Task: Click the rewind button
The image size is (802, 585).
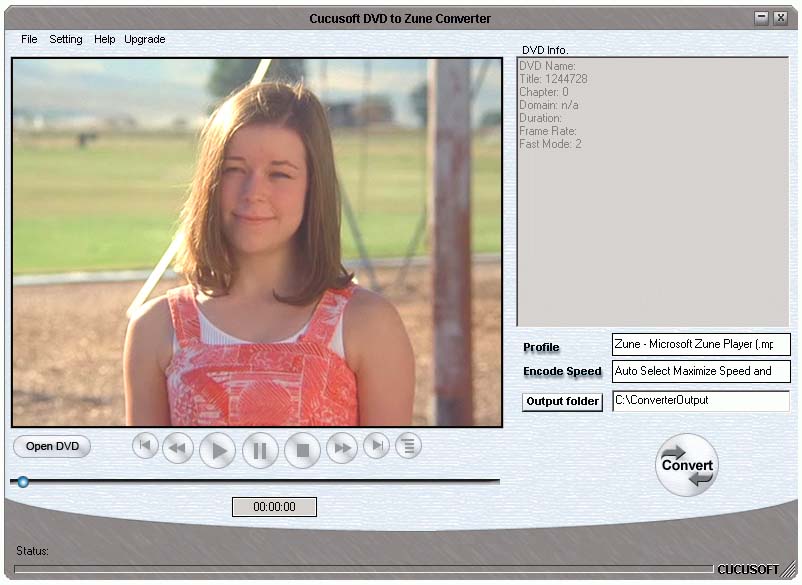Action: coord(178,448)
